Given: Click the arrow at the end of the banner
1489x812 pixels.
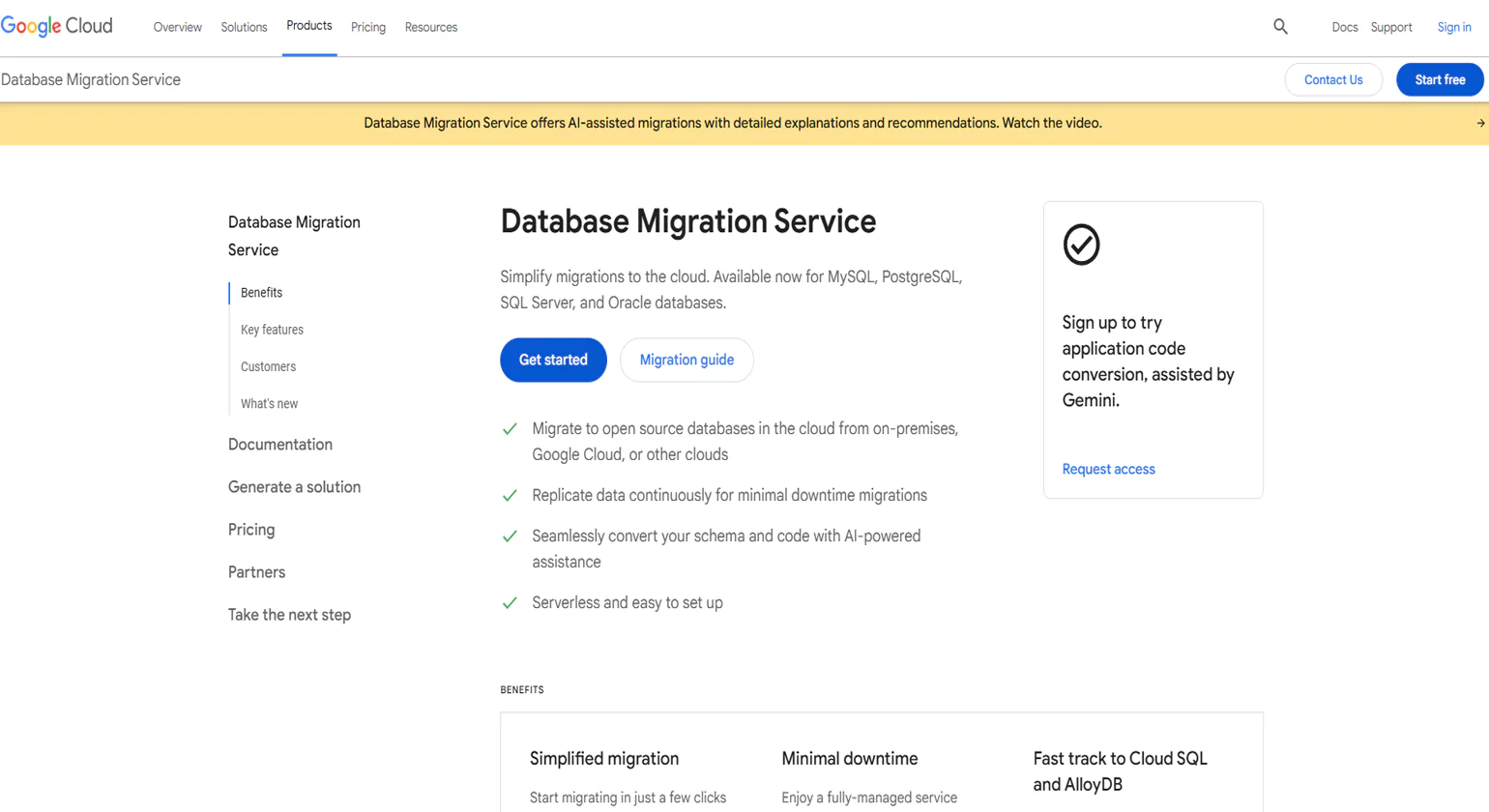Looking at the screenshot, I should pyautogui.click(x=1479, y=123).
